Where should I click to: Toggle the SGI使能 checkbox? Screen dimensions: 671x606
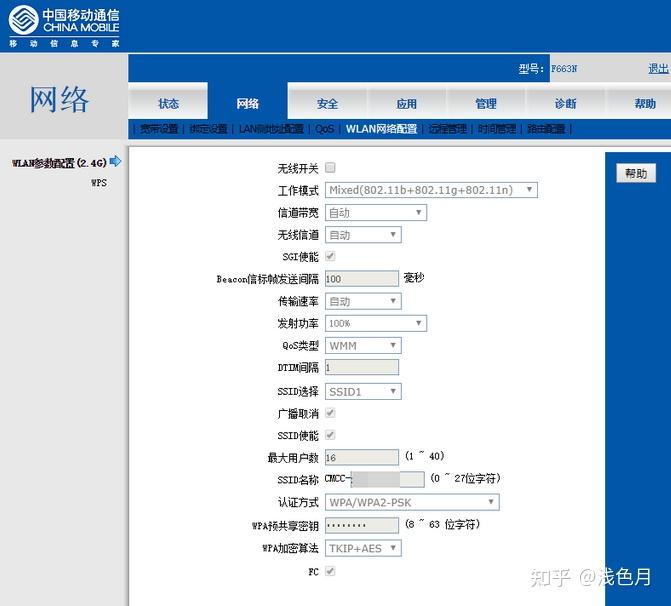click(330, 256)
